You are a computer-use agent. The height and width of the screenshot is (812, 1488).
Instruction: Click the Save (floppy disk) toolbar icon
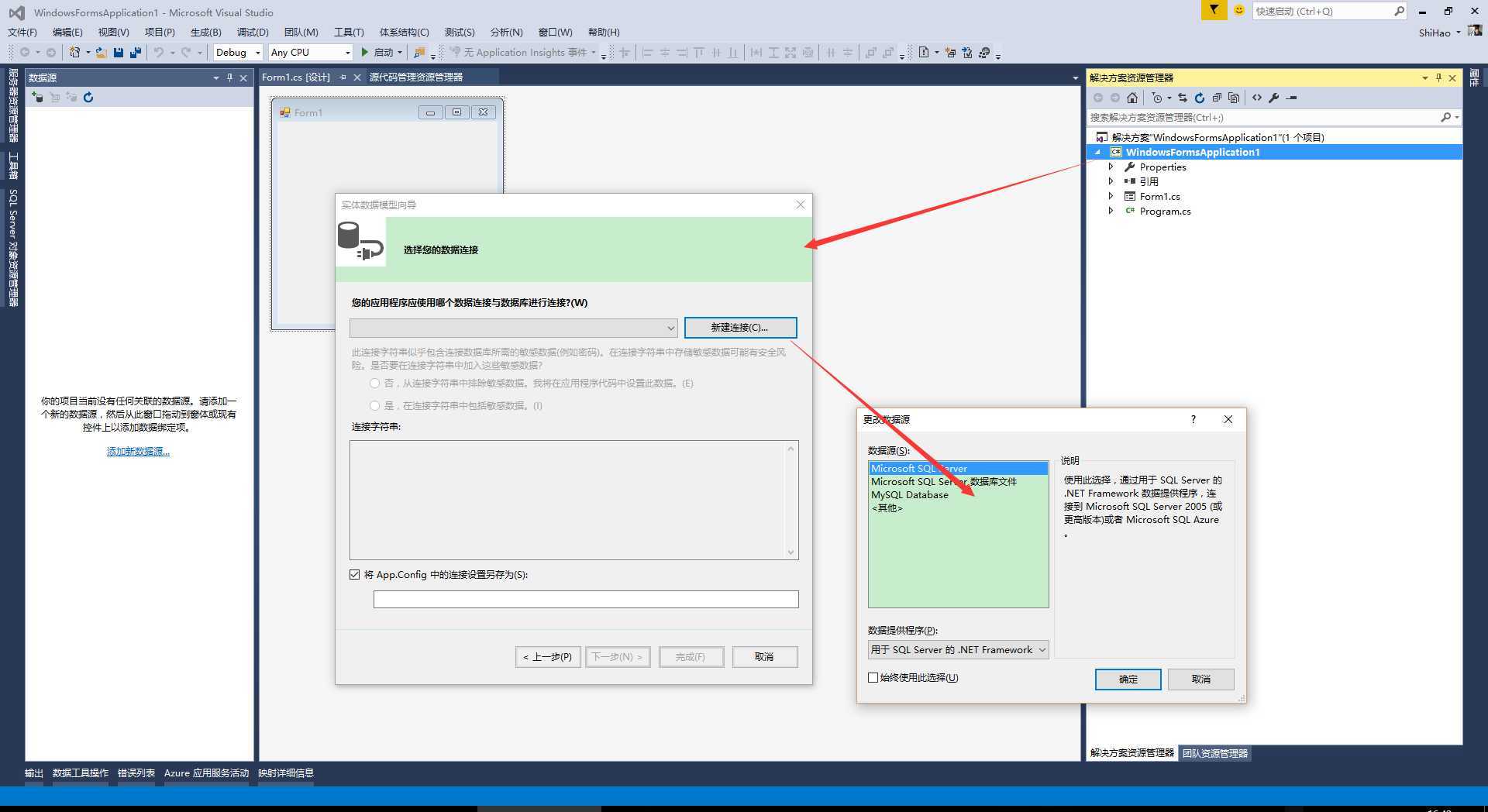[x=119, y=53]
